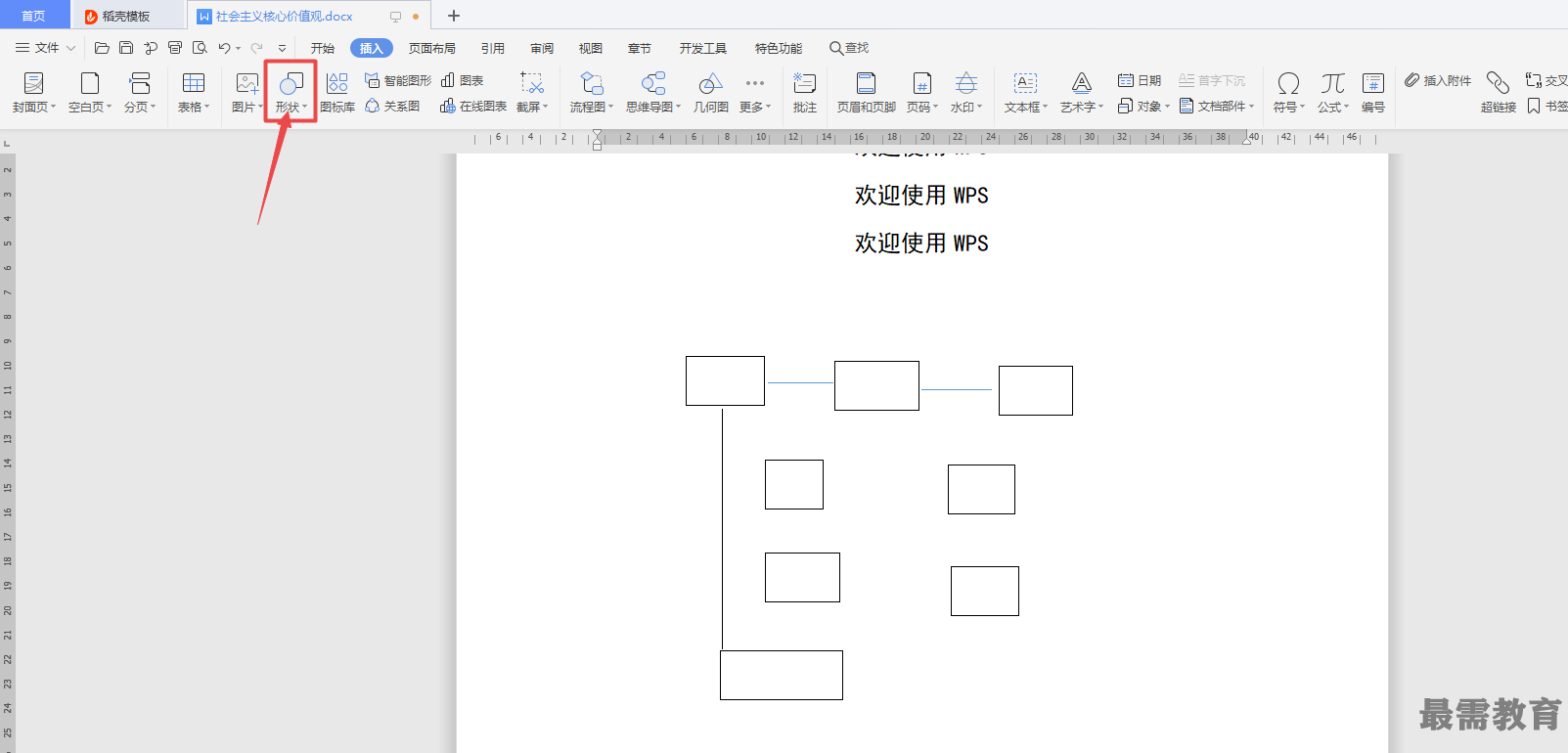Viewport: 1568px width, 753px height.
Task: Insert a 关系图 relationship diagram
Action: pyautogui.click(x=392, y=106)
